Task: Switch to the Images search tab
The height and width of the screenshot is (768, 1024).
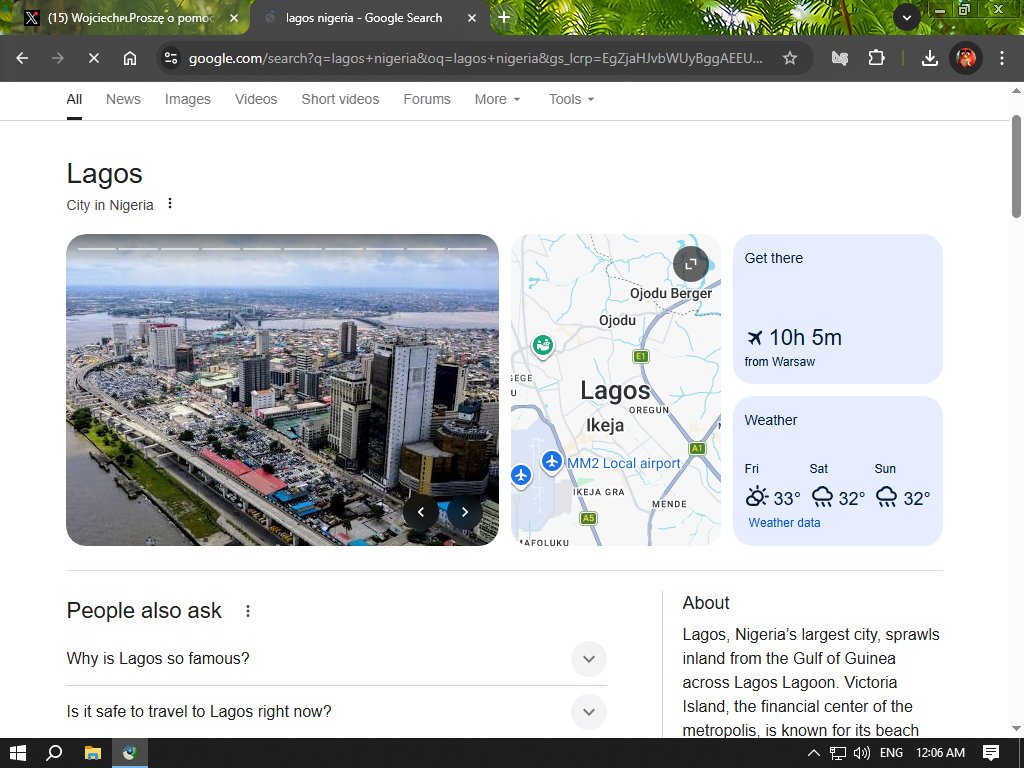Action: pos(187,99)
